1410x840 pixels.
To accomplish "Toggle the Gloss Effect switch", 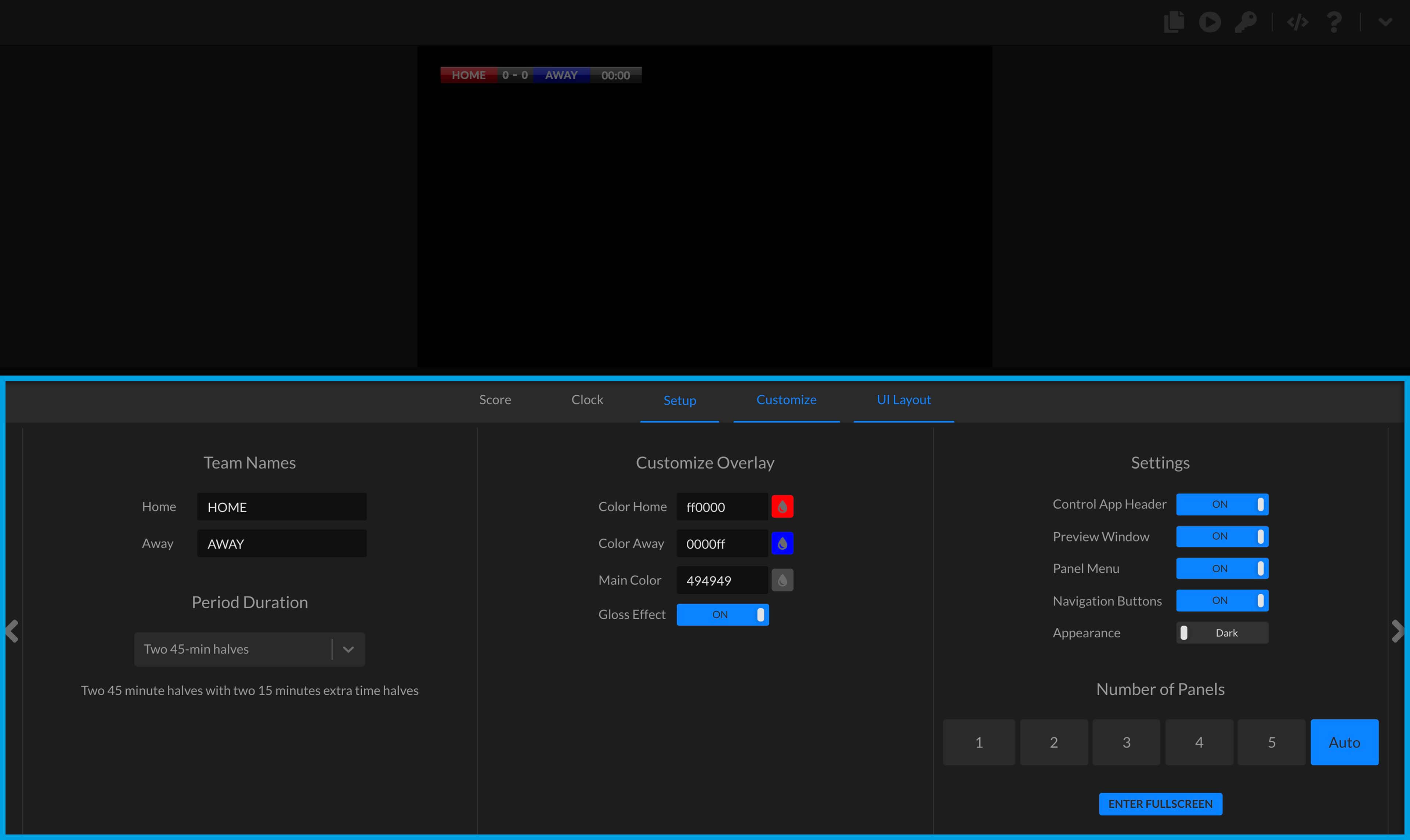I will (x=722, y=615).
